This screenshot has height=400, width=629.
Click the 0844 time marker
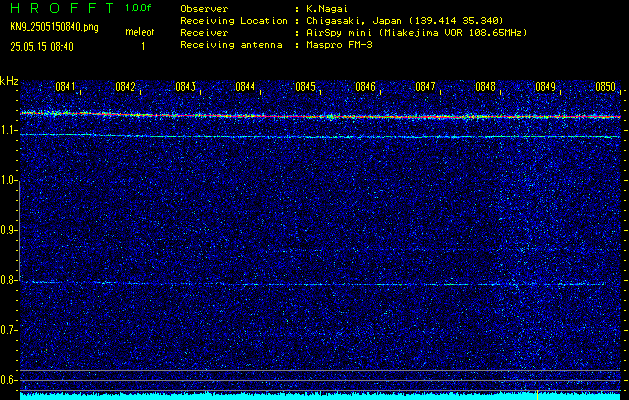click(245, 87)
